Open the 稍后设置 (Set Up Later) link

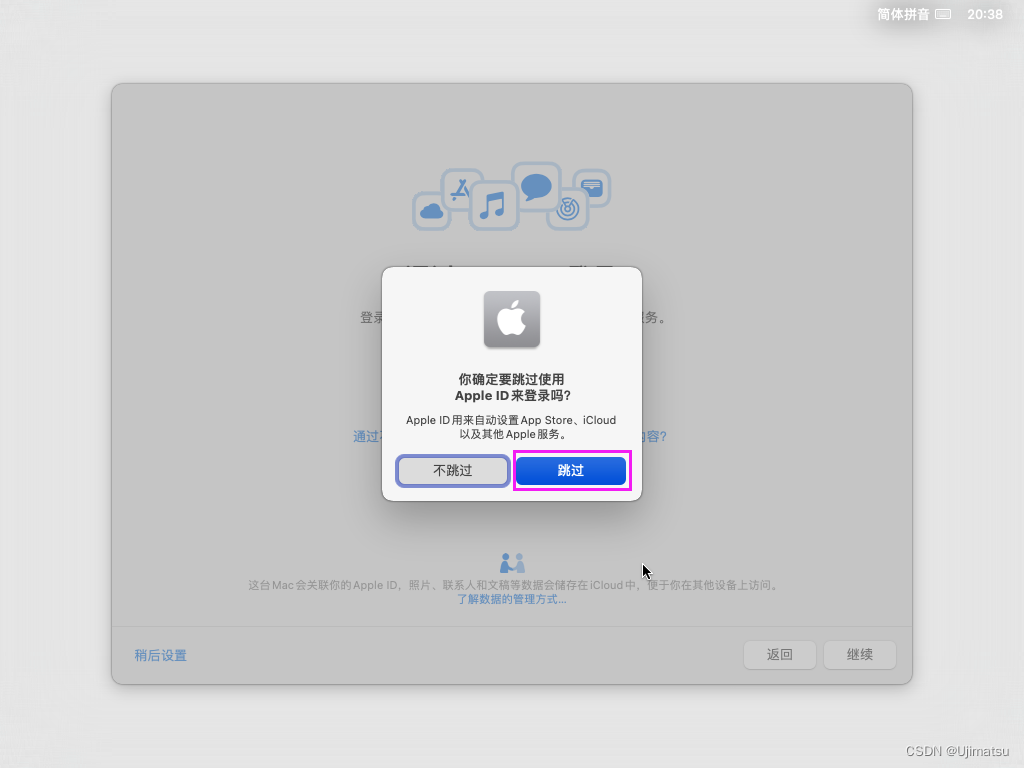(x=161, y=655)
